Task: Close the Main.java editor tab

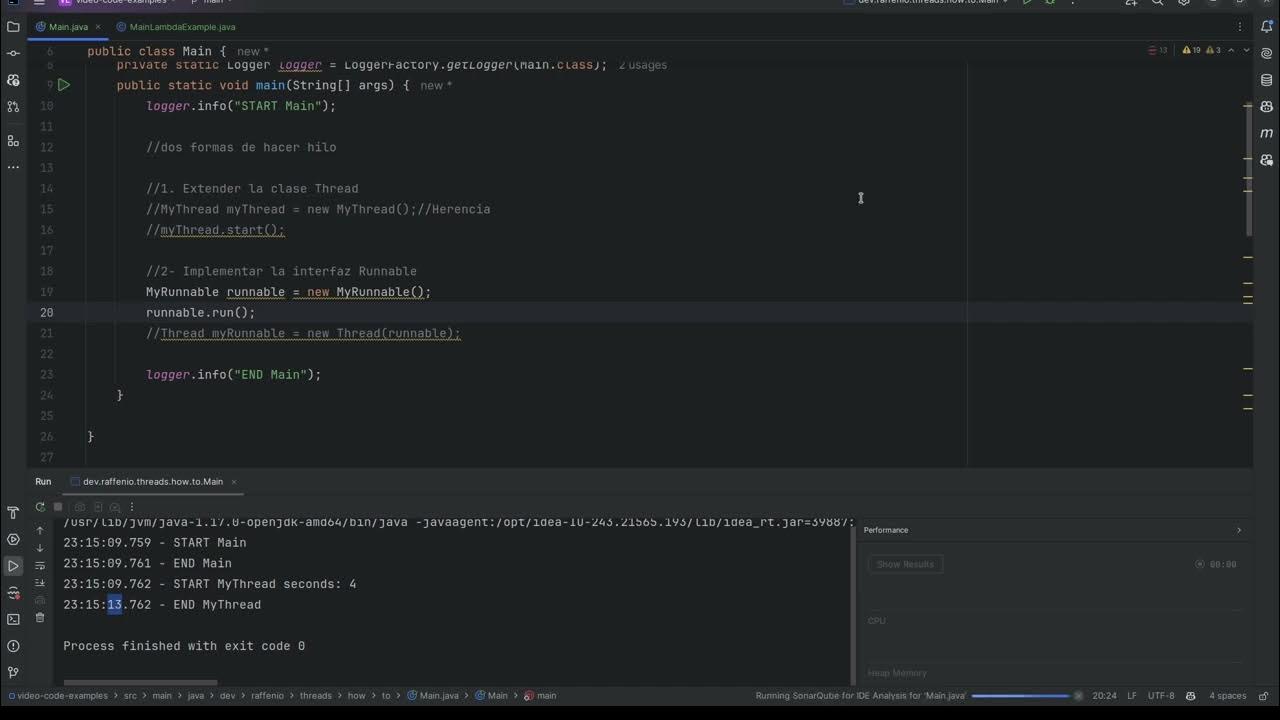Action: click(x=100, y=27)
